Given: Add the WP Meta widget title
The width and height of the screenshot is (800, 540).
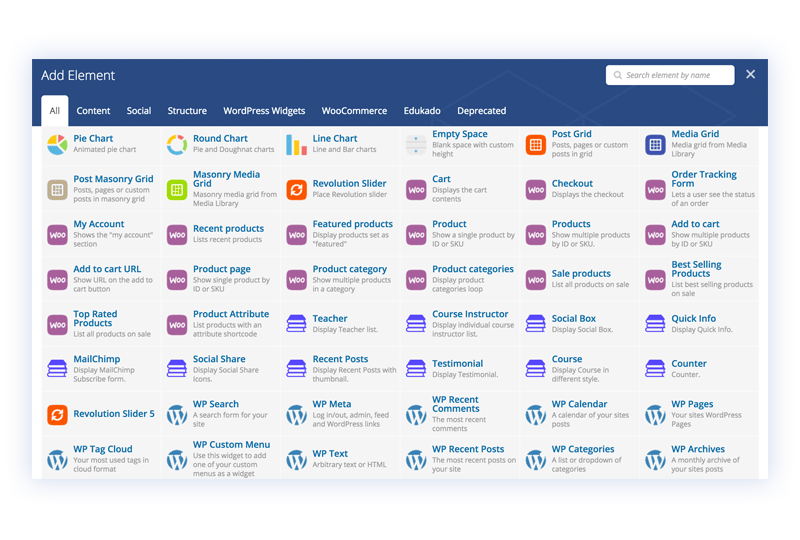Looking at the screenshot, I should click(332, 404).
